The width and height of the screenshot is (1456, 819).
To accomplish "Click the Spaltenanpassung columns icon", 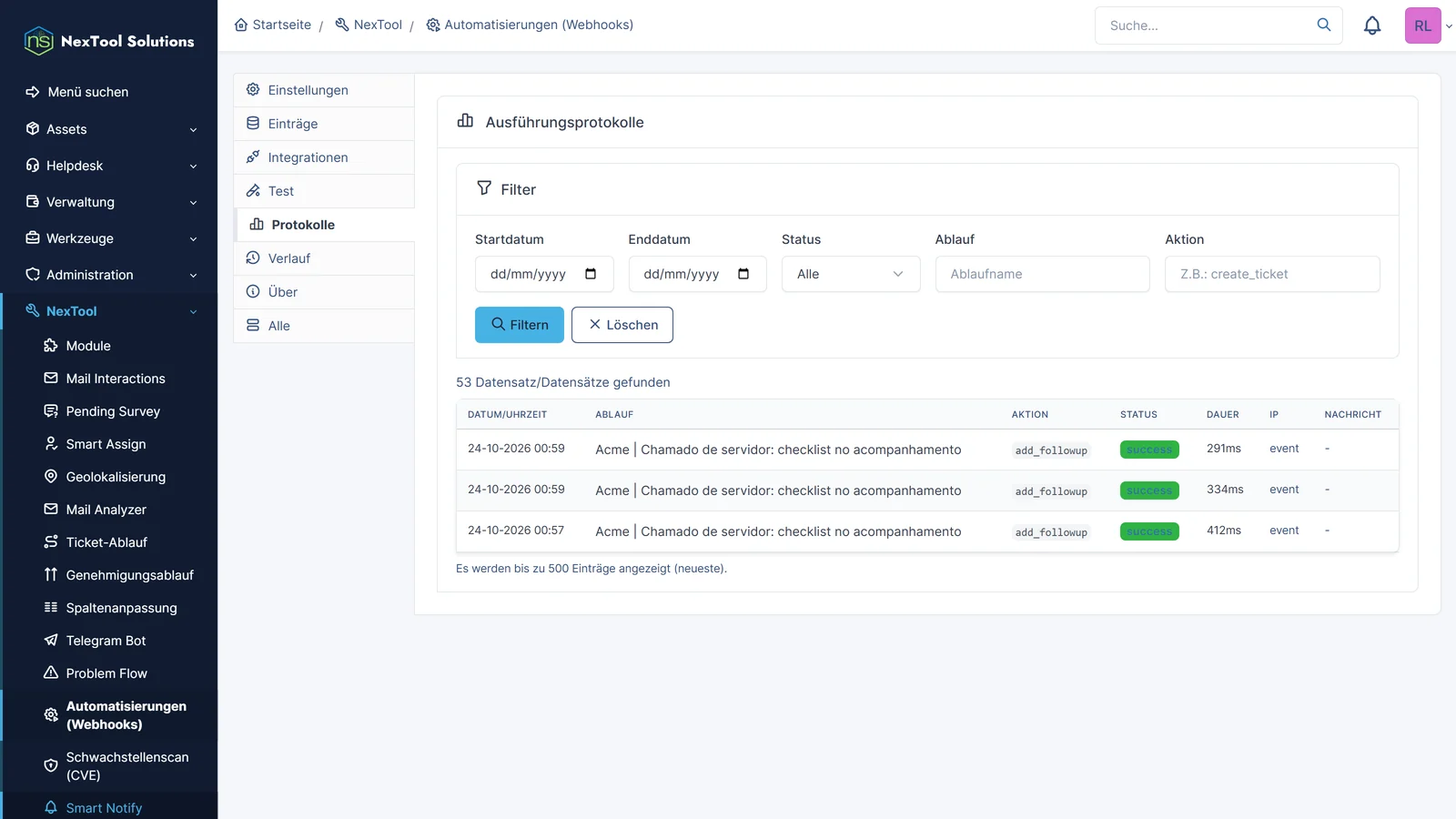I will point(51,608).
